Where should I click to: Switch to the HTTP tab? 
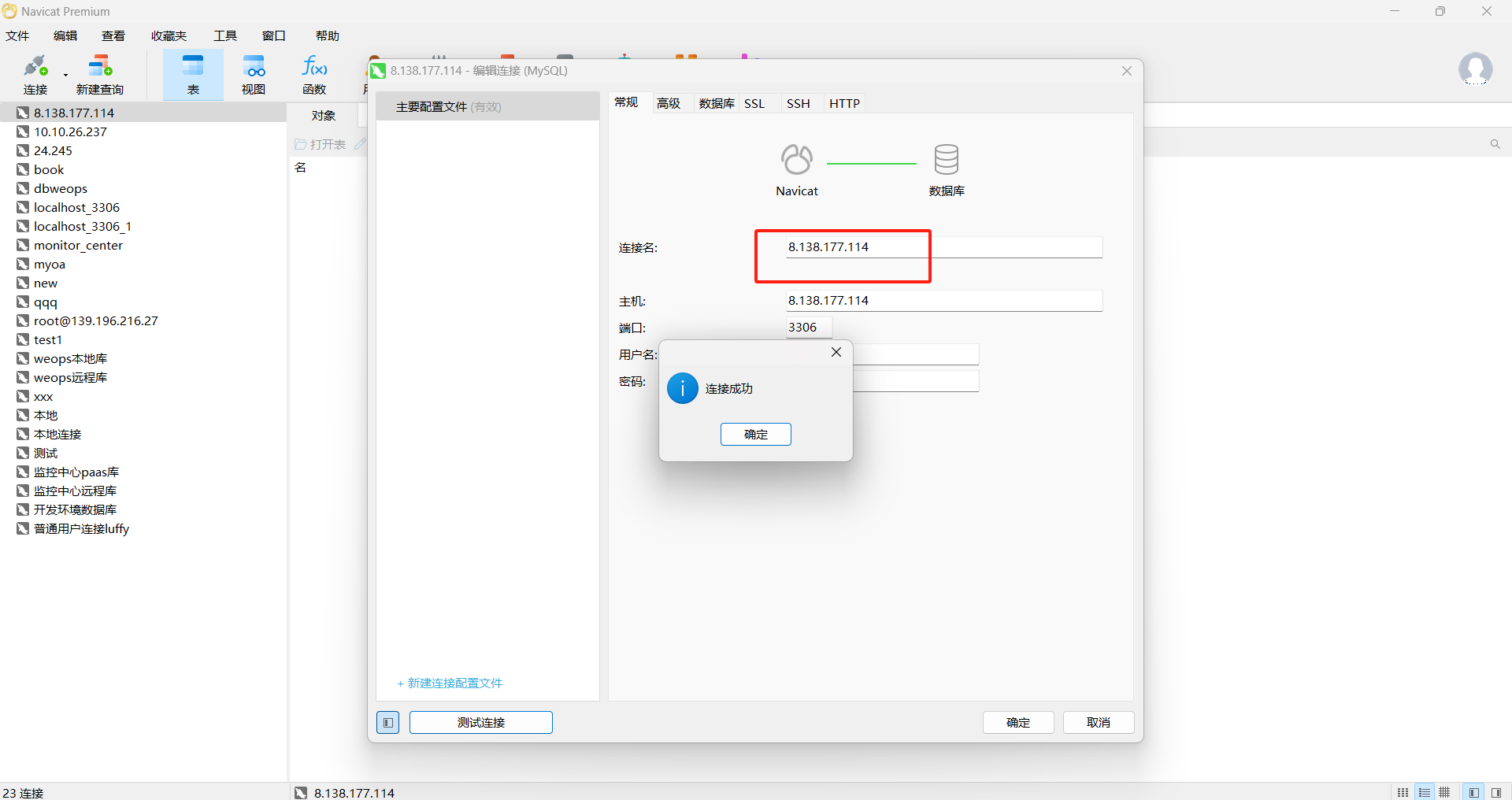844,103
